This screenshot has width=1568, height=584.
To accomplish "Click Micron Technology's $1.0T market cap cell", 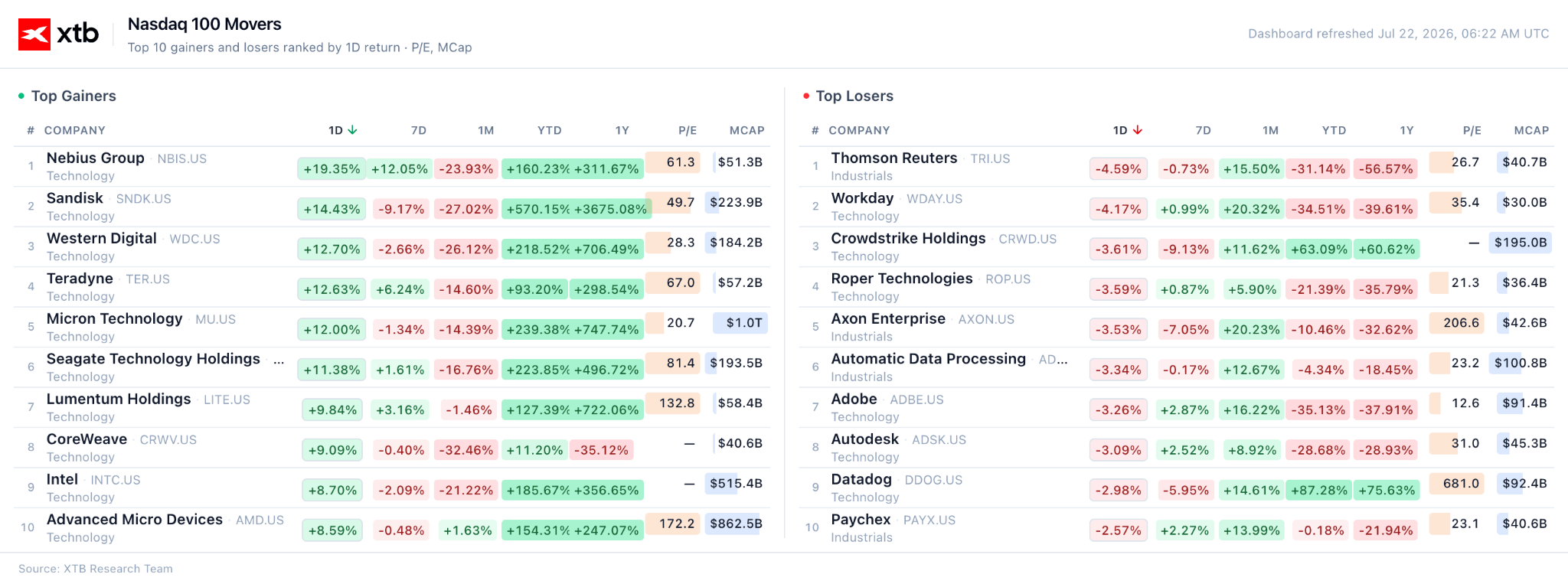I will (x=740, y=323).
